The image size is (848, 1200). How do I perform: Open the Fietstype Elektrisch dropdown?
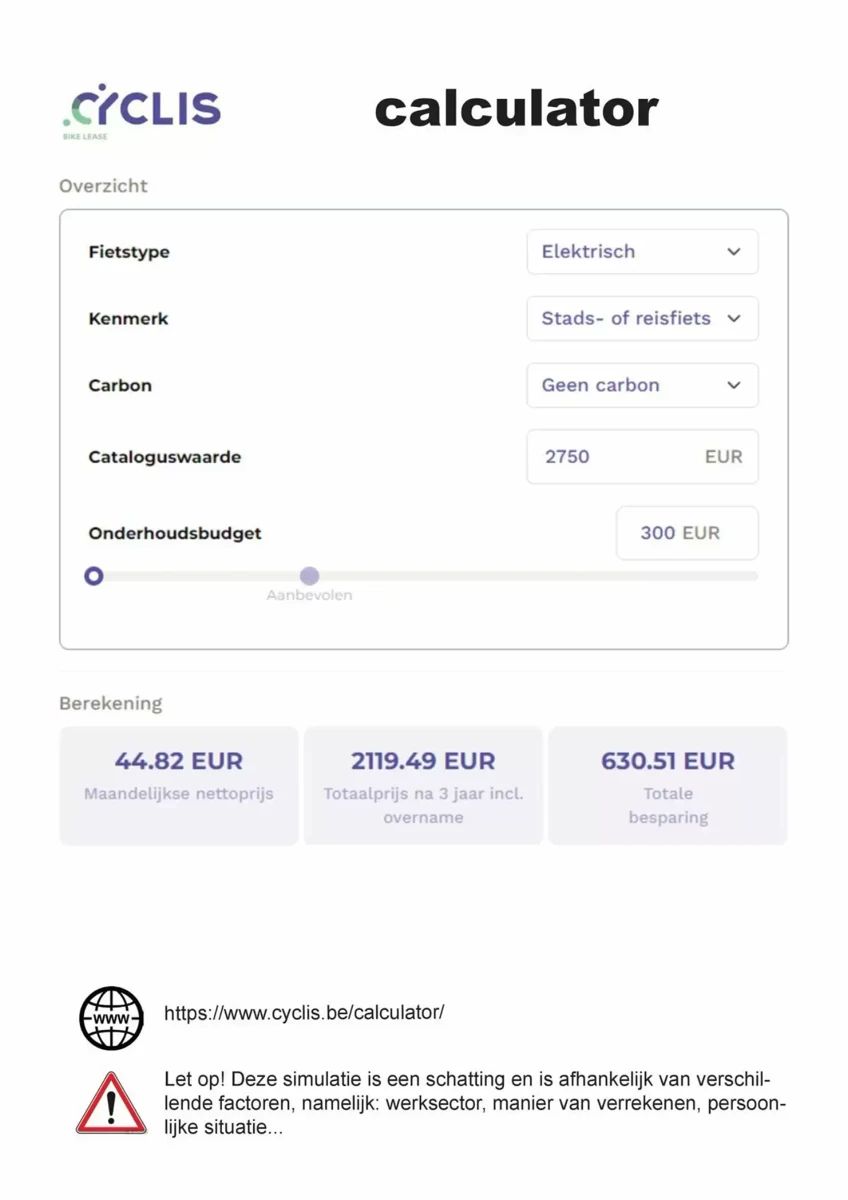pos(642,252)
